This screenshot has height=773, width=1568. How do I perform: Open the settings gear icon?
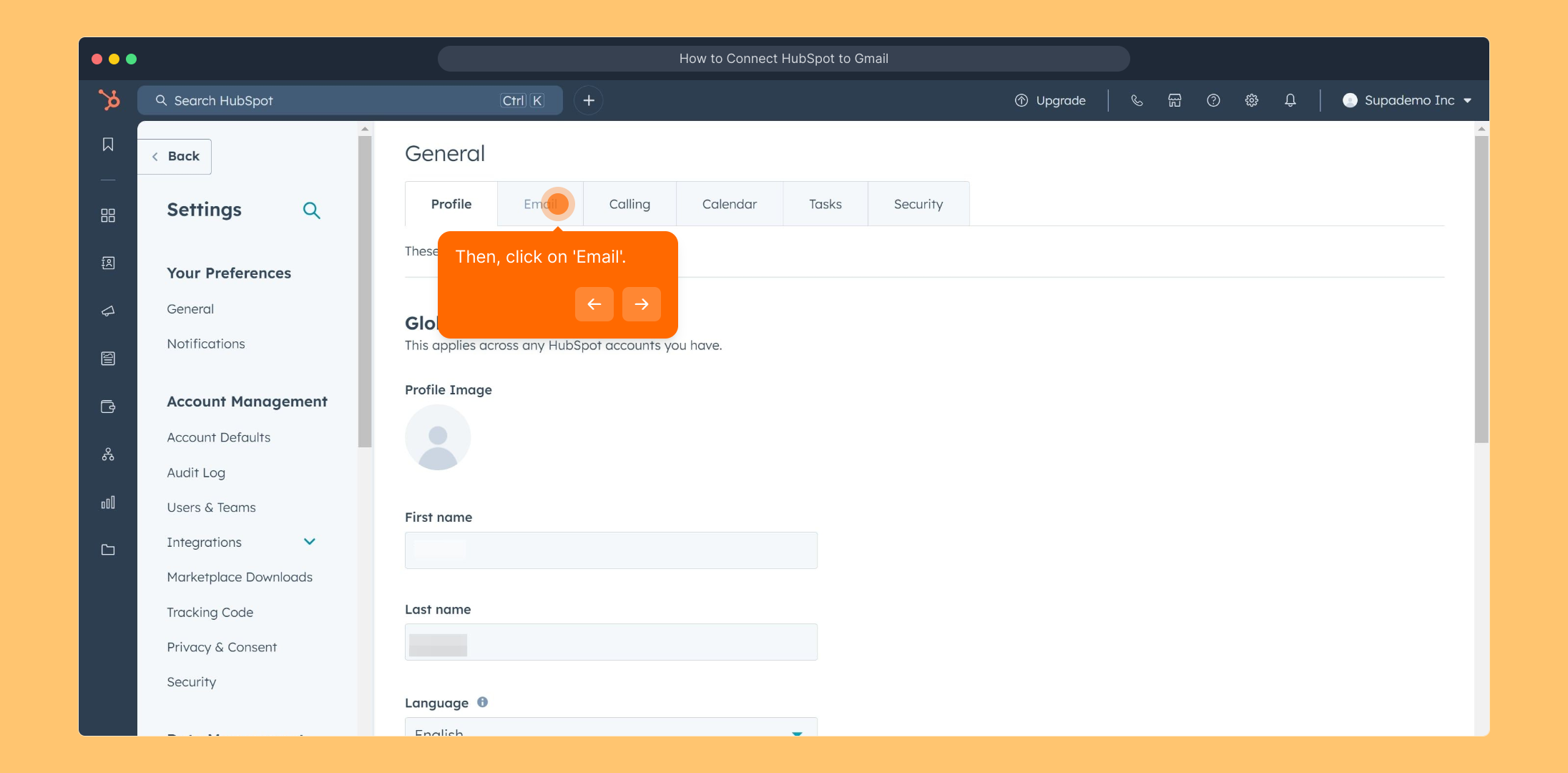click(x=1251, y=100)
